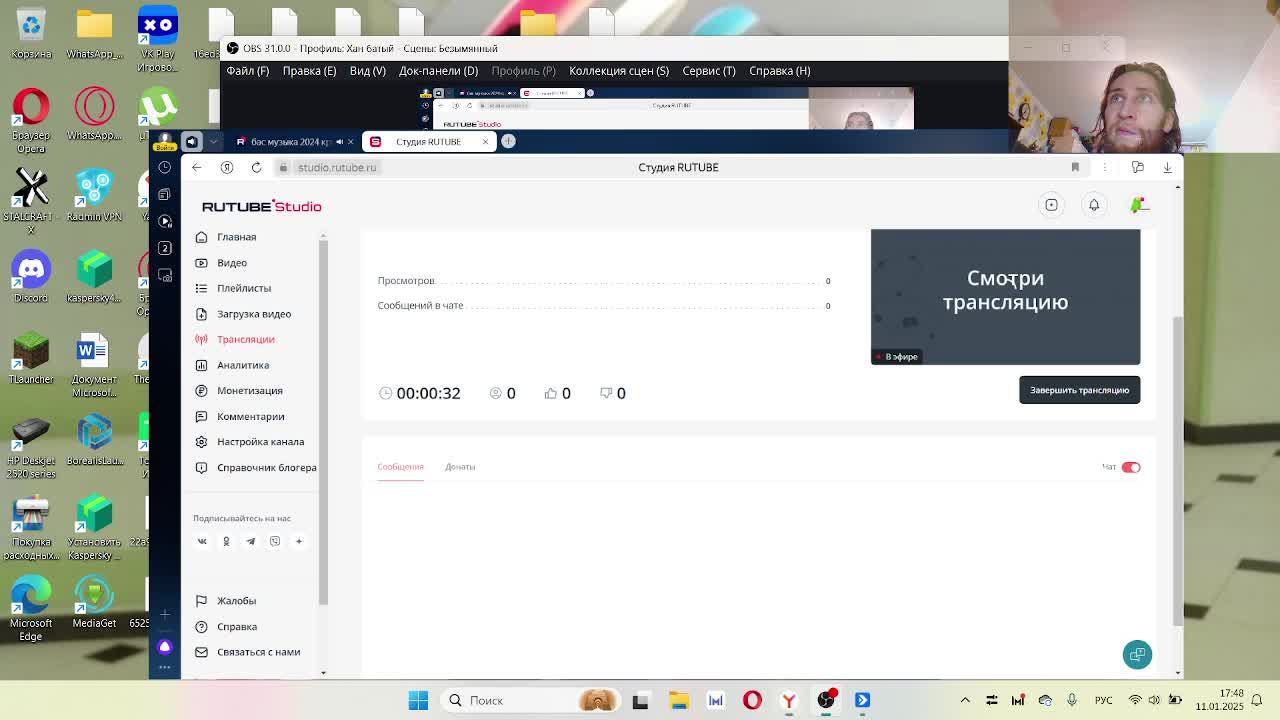Open a new browser tab with plus button
1280x720 pixels.
pyautogui.click(x=508, y=142)
